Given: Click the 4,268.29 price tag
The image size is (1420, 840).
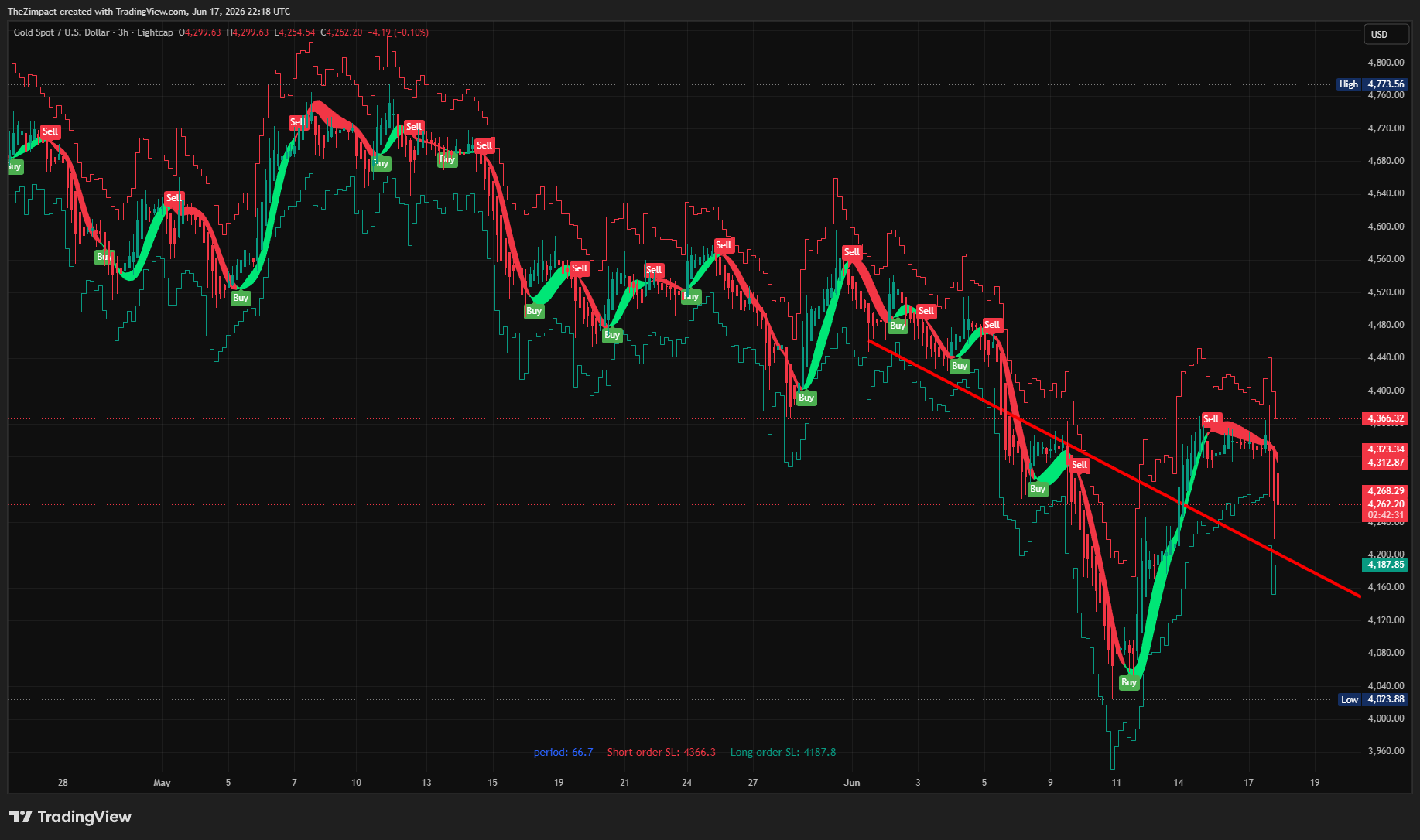Looking at the screenshot, I should click(1385, 491).
